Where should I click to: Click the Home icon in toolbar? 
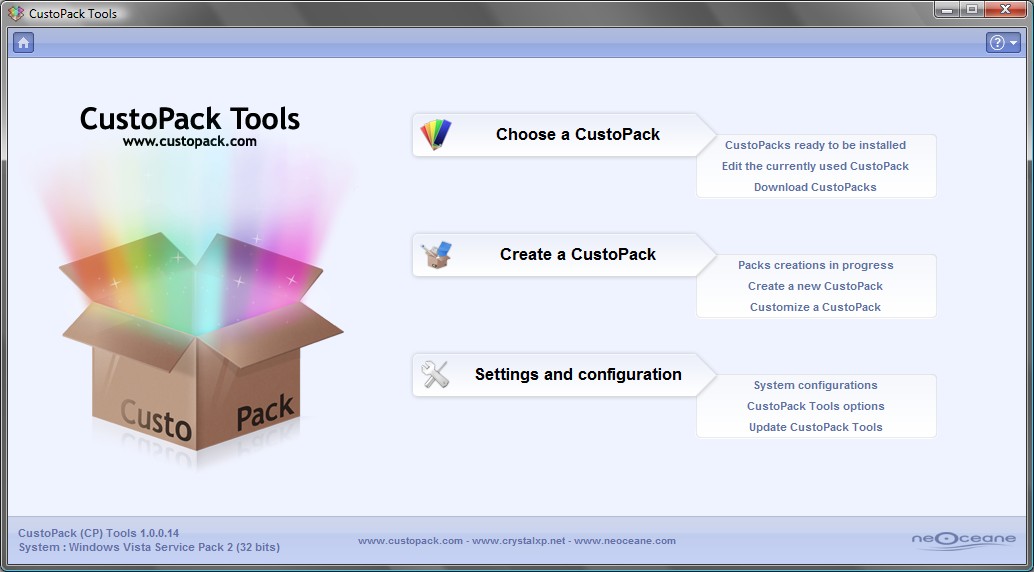[24, 43]
